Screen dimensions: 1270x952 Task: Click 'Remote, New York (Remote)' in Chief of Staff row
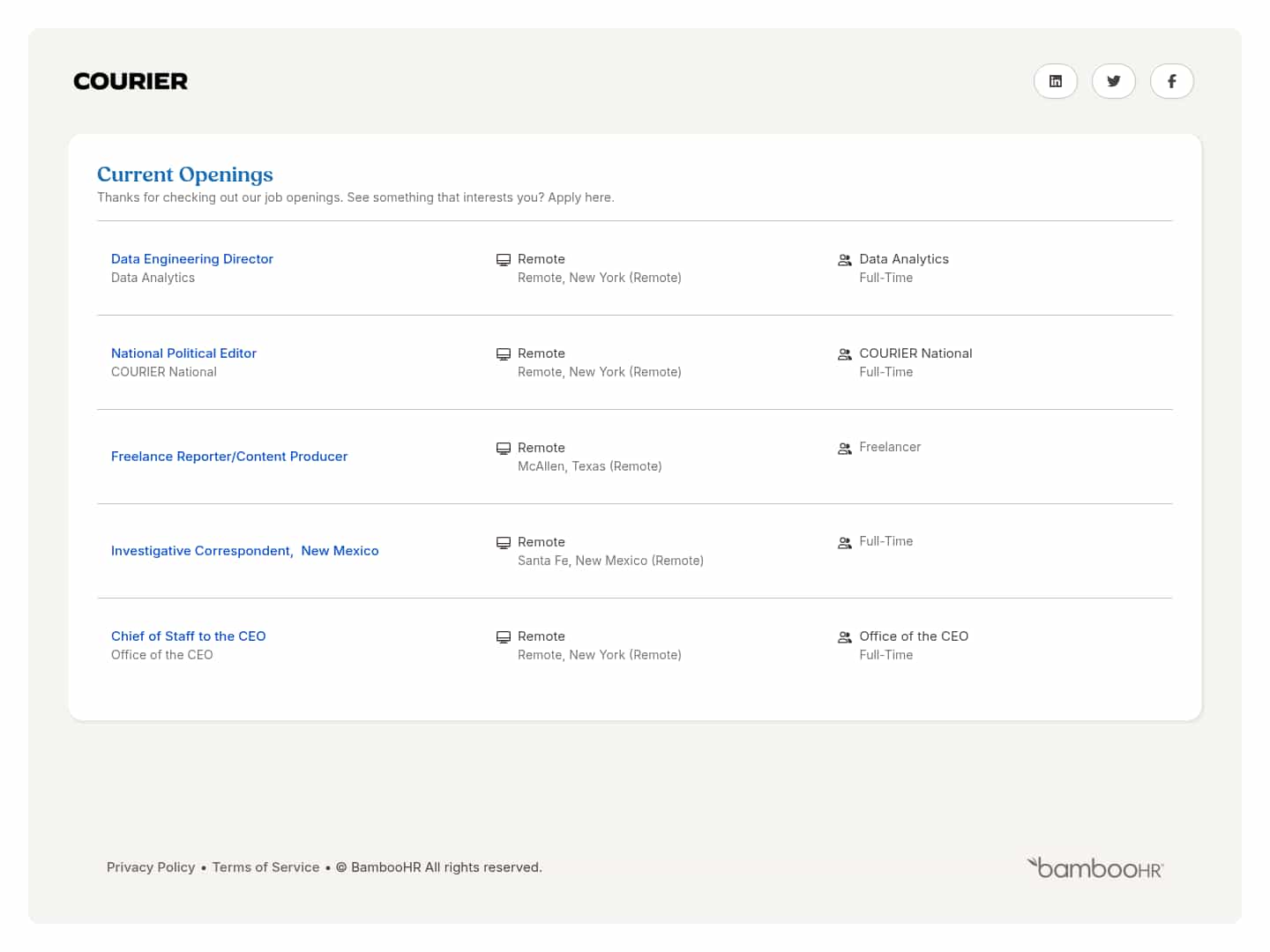[600, 655]
